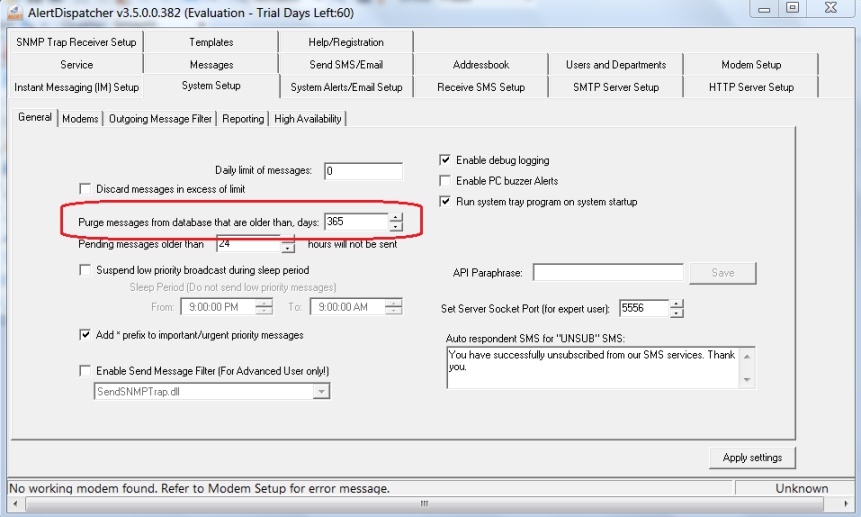The width and height of the screenshot is (861, 517).
Task: Uncheck Run system tray program on startup
Action: tap(445, 201)
